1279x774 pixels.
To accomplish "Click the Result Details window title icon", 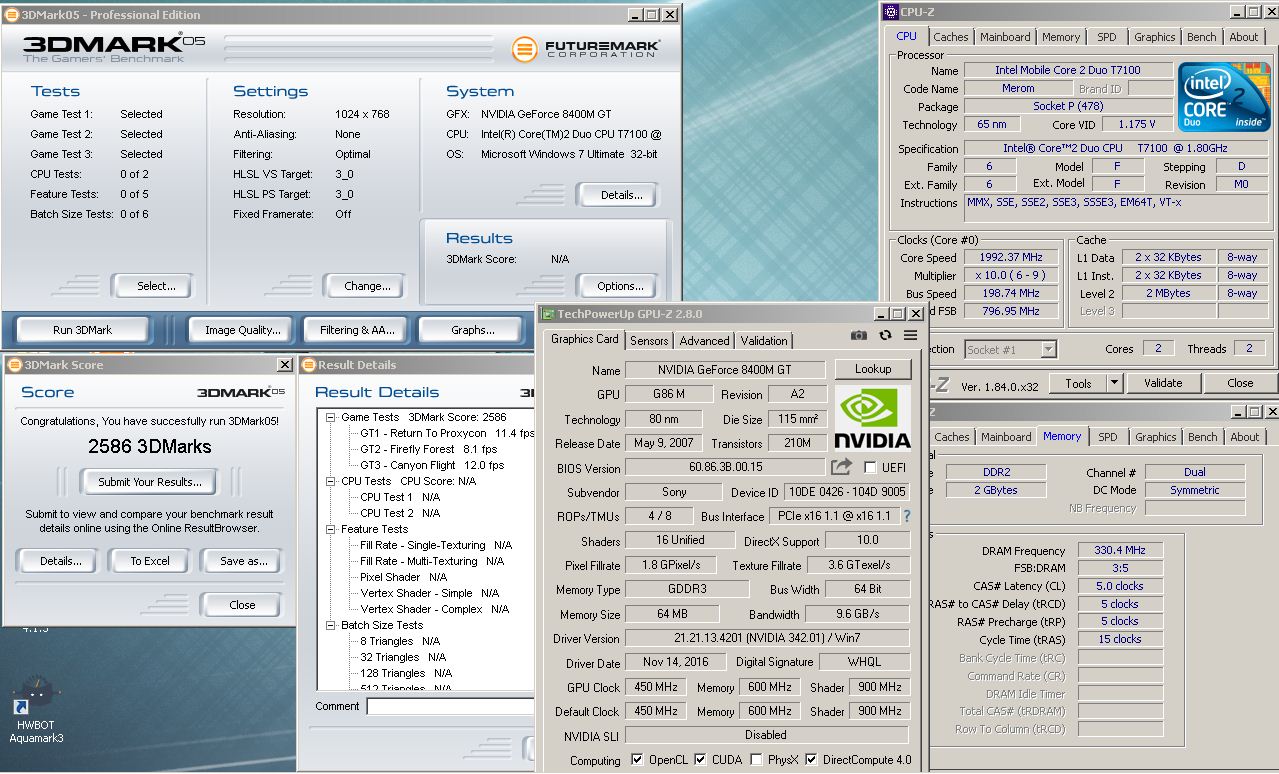I will 308,365.
